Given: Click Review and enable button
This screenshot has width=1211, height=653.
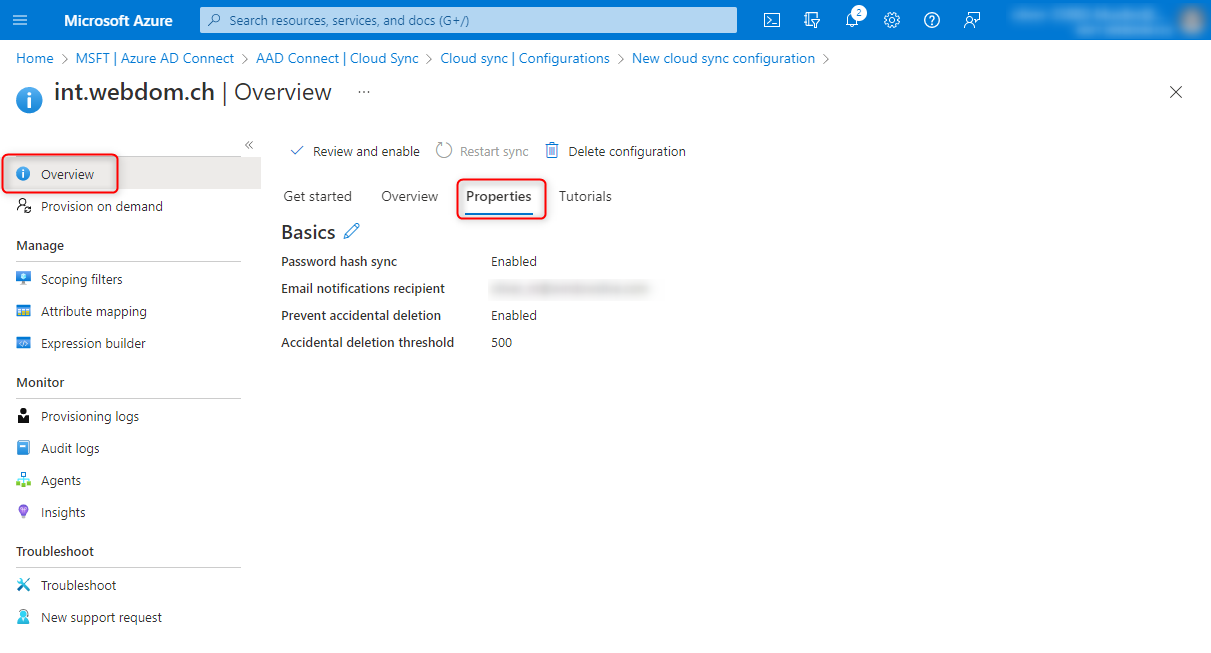Looking at the screenshot, I should click(x=355, y=151).
